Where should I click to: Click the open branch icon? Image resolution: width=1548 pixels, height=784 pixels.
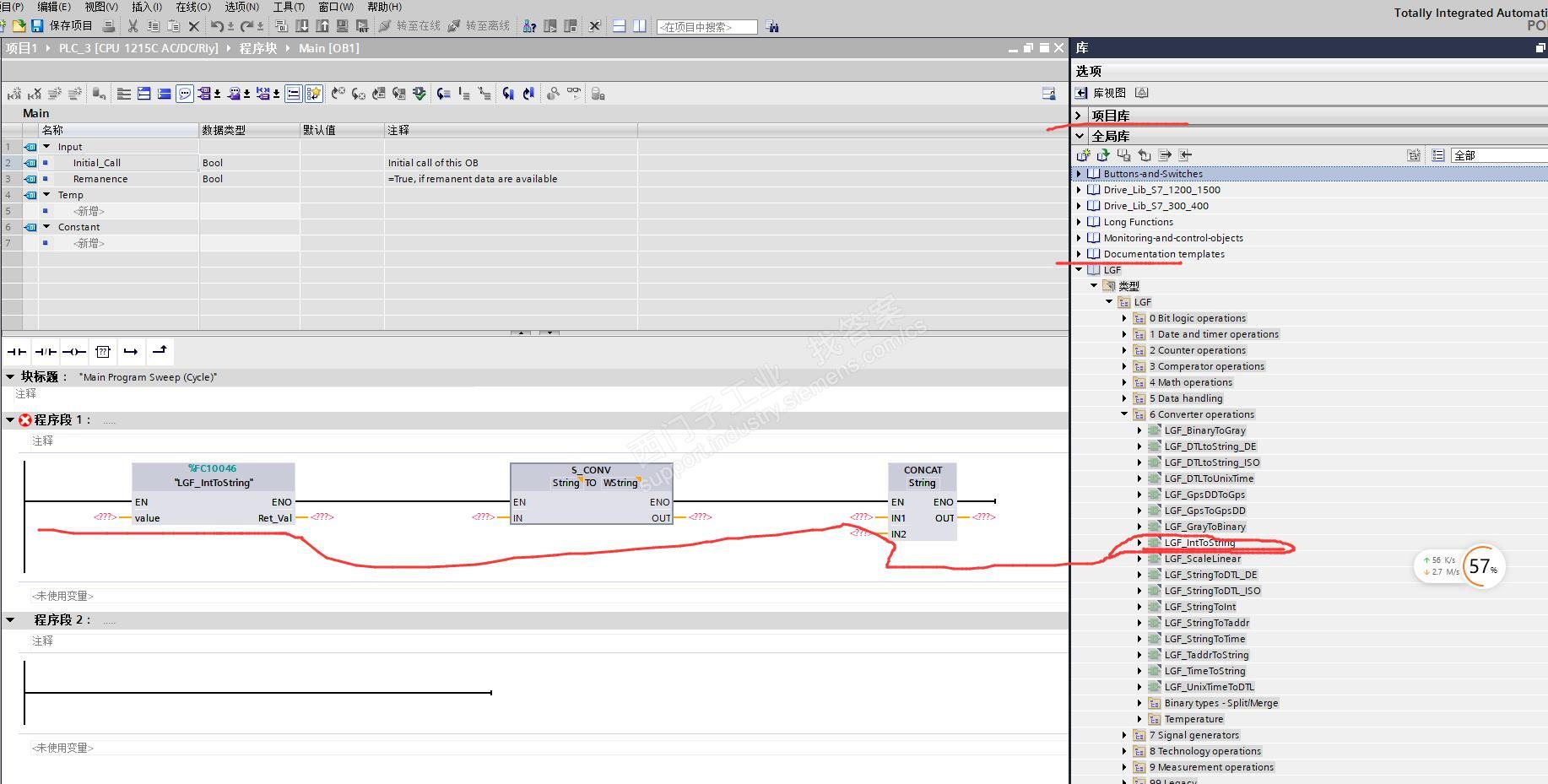tap(131, 351)
